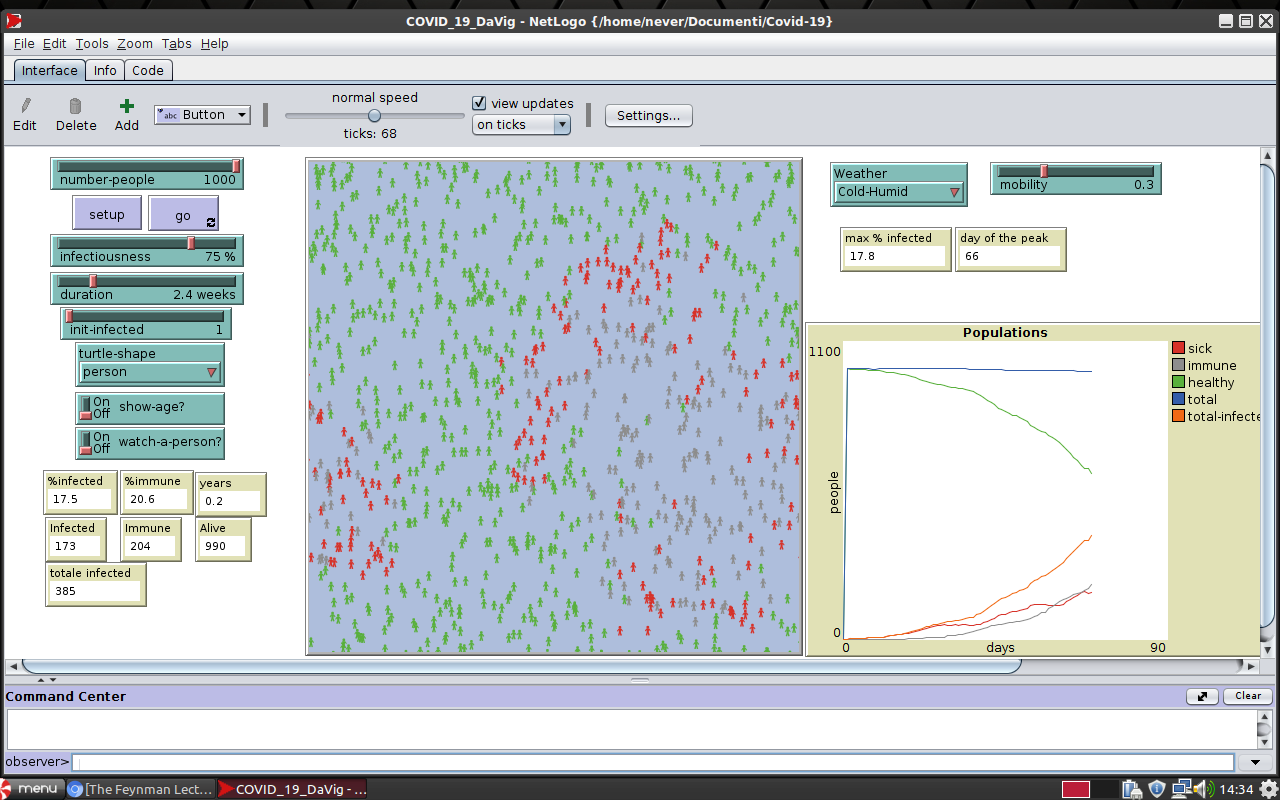Open the turtle-shape chooser dropdown
Viewport: 1280px width, 800px height.
(149, 372)
